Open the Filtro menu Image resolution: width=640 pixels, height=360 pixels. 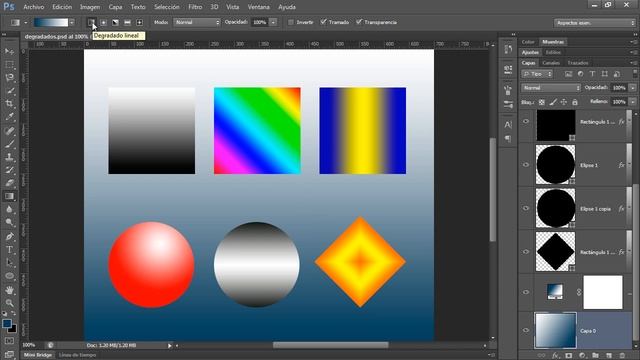click(195, 7)
